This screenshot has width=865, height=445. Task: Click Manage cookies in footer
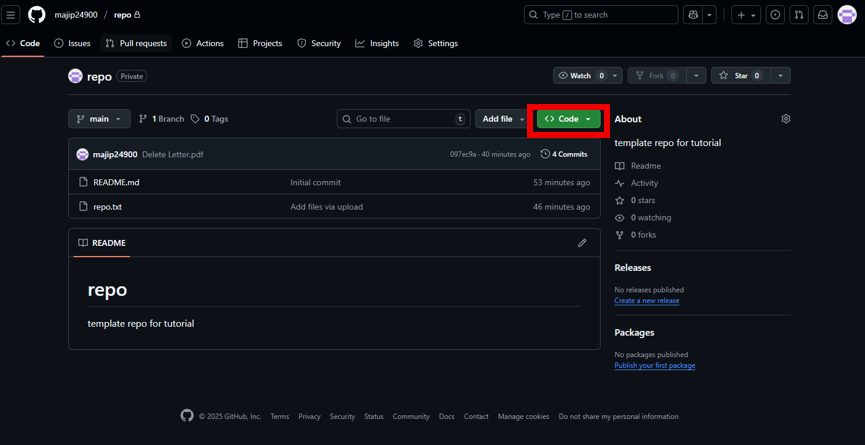pyautogui.click(x=524, y=416)
